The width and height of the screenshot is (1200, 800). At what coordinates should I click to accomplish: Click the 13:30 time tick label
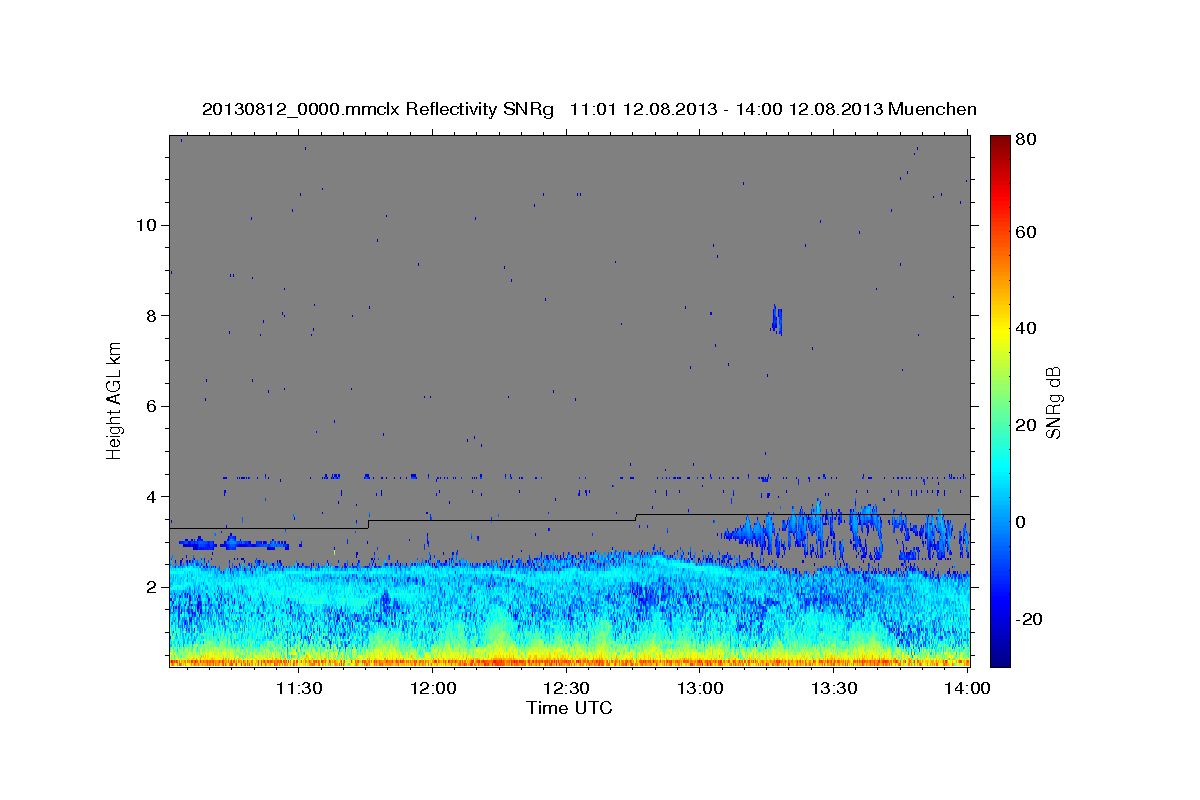point(834,688)
